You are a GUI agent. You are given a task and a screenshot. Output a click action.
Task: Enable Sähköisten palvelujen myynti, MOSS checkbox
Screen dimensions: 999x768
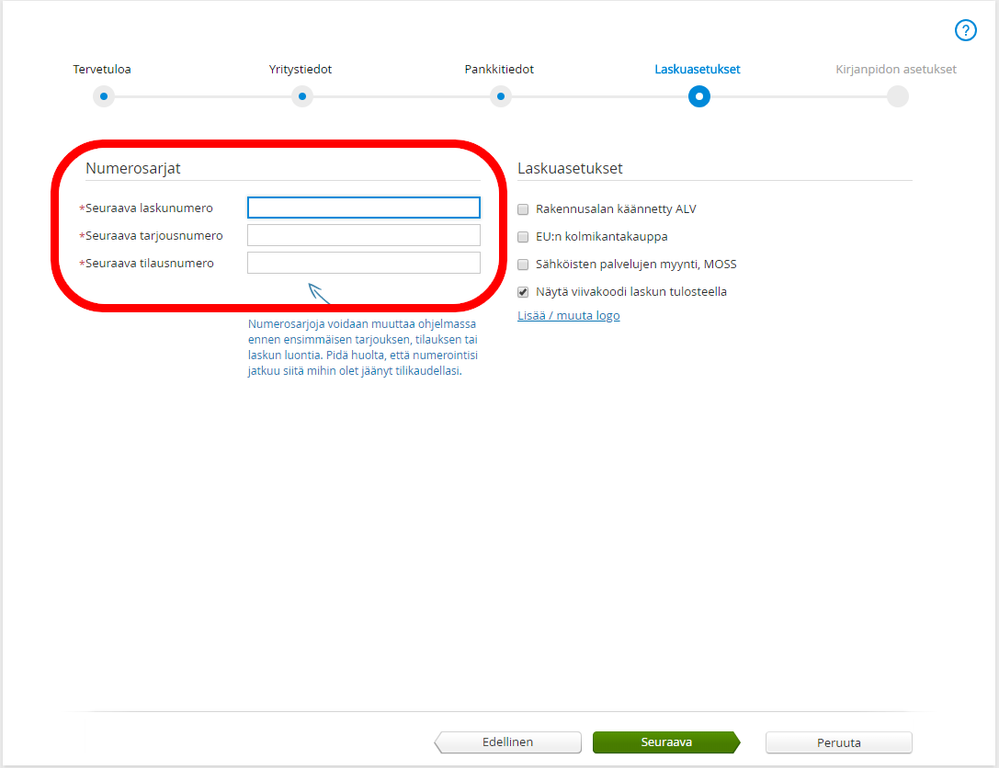tap(523, 264)
